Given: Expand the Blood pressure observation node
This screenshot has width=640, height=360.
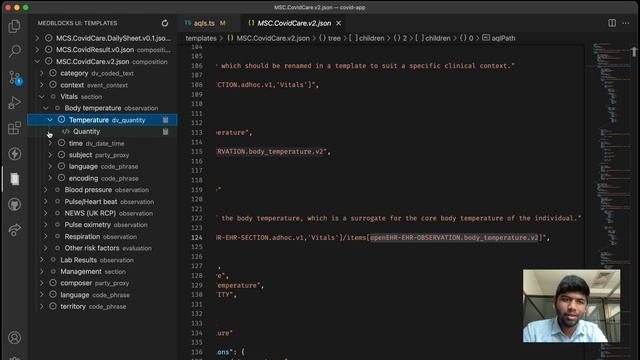Looking at the screenshot, I should 46,190.
